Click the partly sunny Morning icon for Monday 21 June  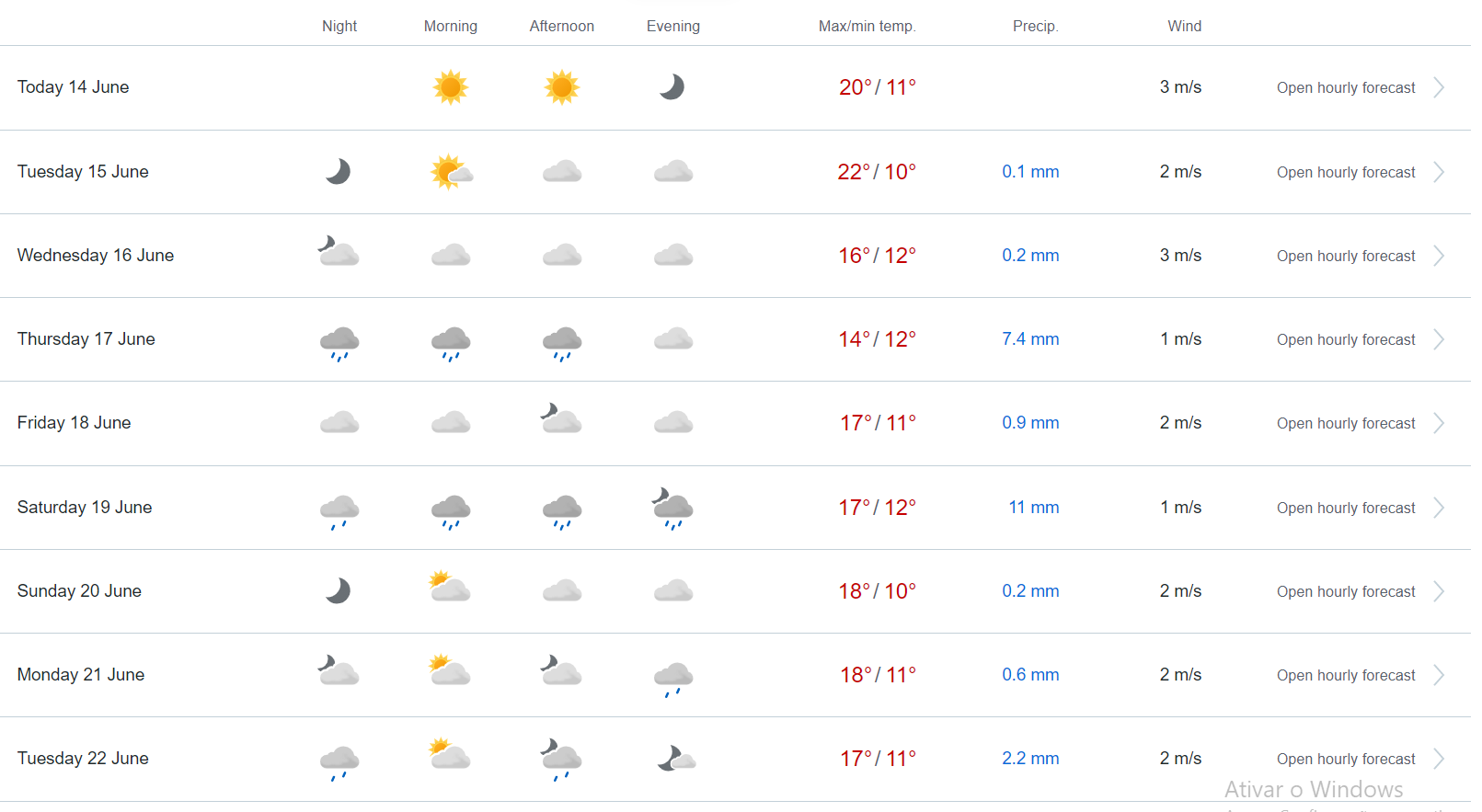[450, 670]
